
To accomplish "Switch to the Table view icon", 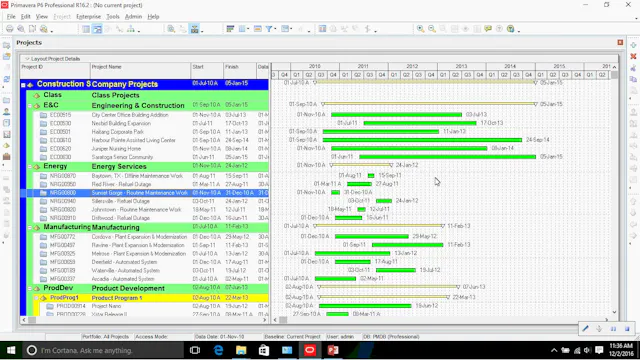I will click(x=86, y=29).
